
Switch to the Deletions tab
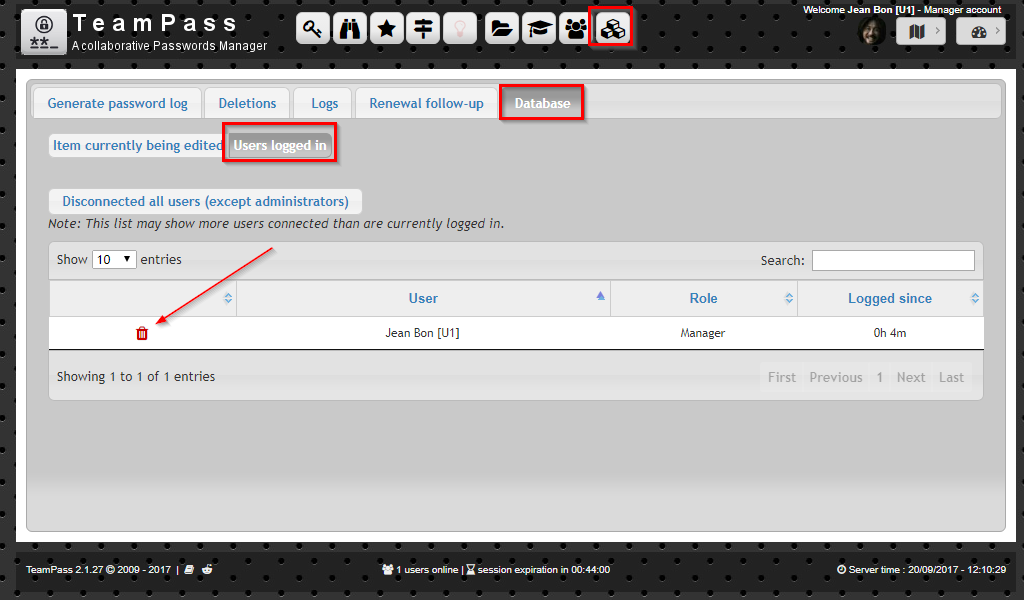click(246, 102)
